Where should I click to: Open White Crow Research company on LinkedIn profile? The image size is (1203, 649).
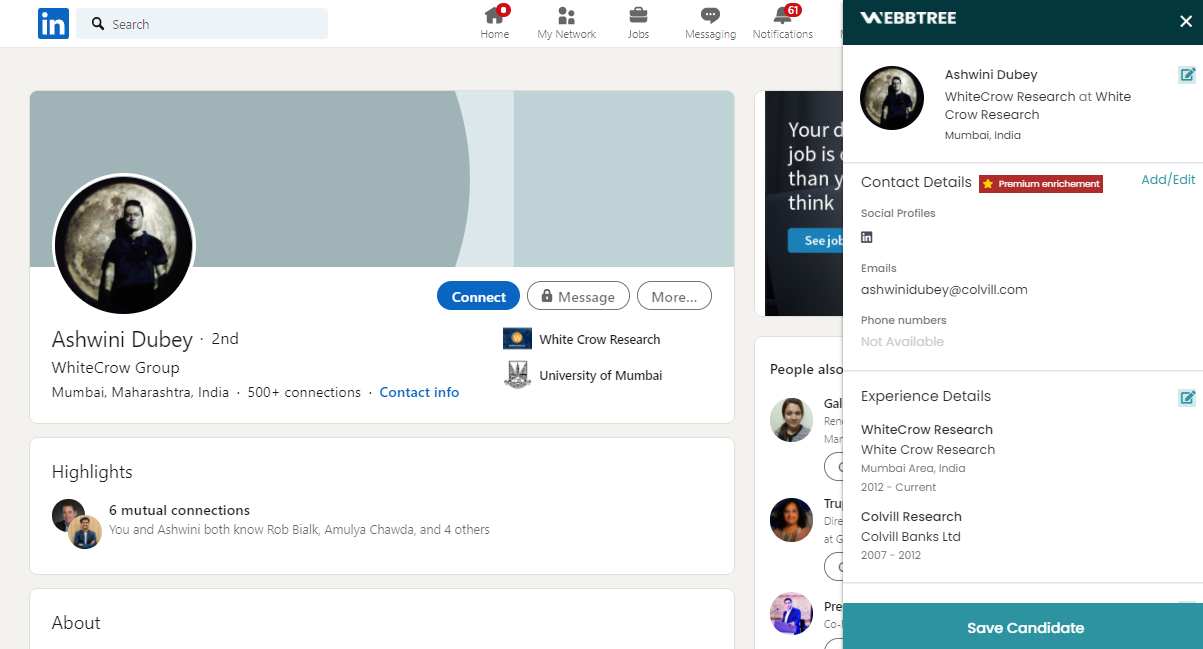(x=600, y=339)
